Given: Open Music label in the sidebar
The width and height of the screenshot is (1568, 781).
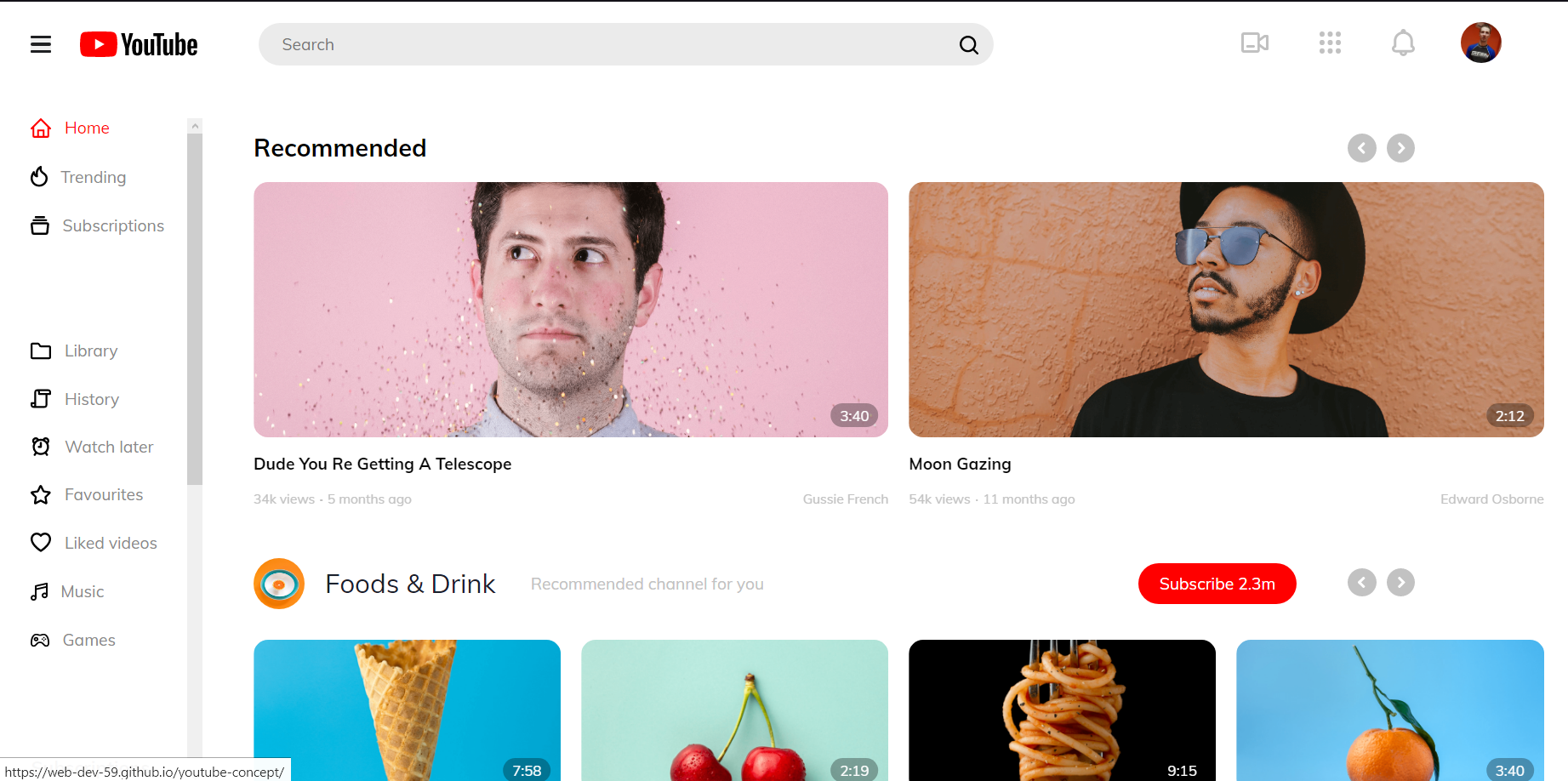Looking at the screenshot, I should click(x=83, y=591).
